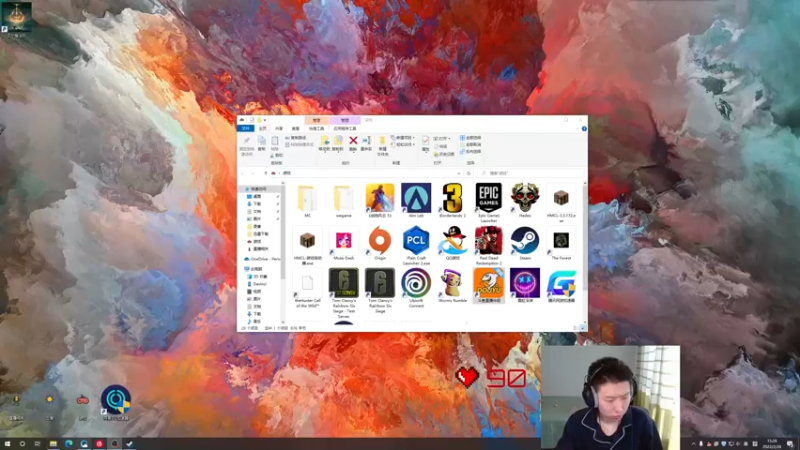Screen dimensions: 800x450
Task: Select the MC folder
Action: pyautogui.click(x=307, y=201)
